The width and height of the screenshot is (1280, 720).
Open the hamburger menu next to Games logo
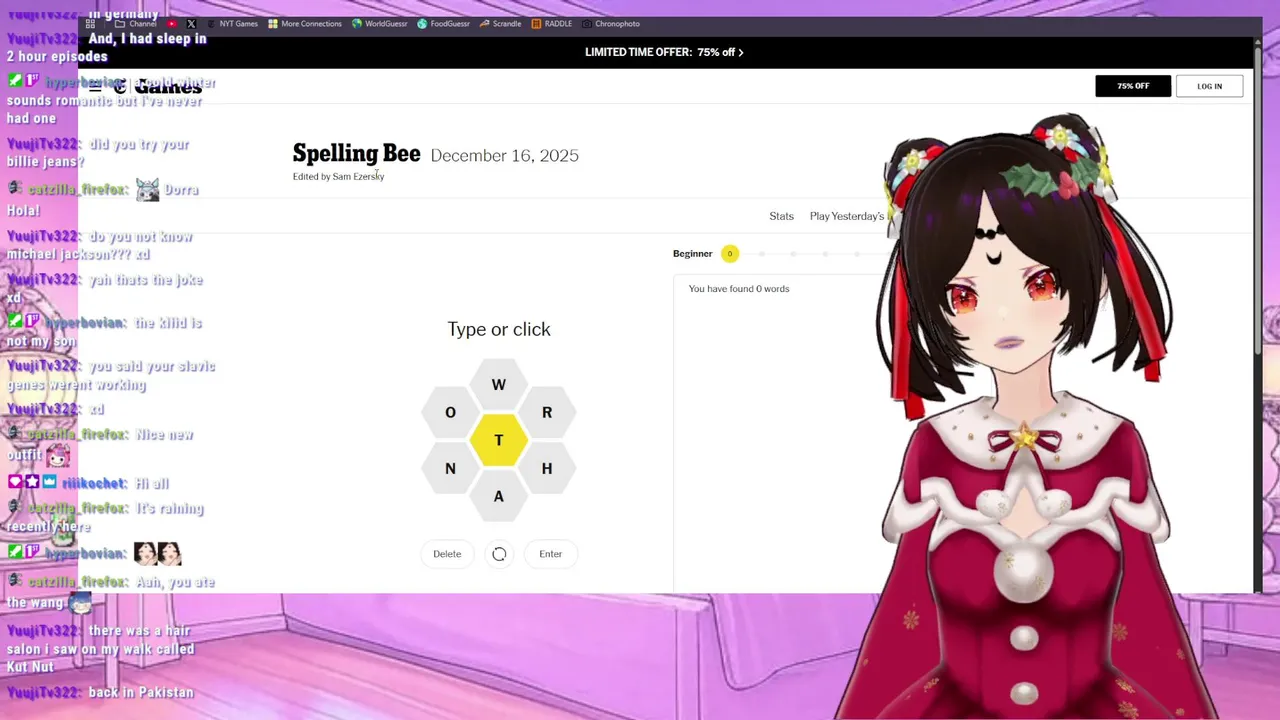(x=95, y=87)
